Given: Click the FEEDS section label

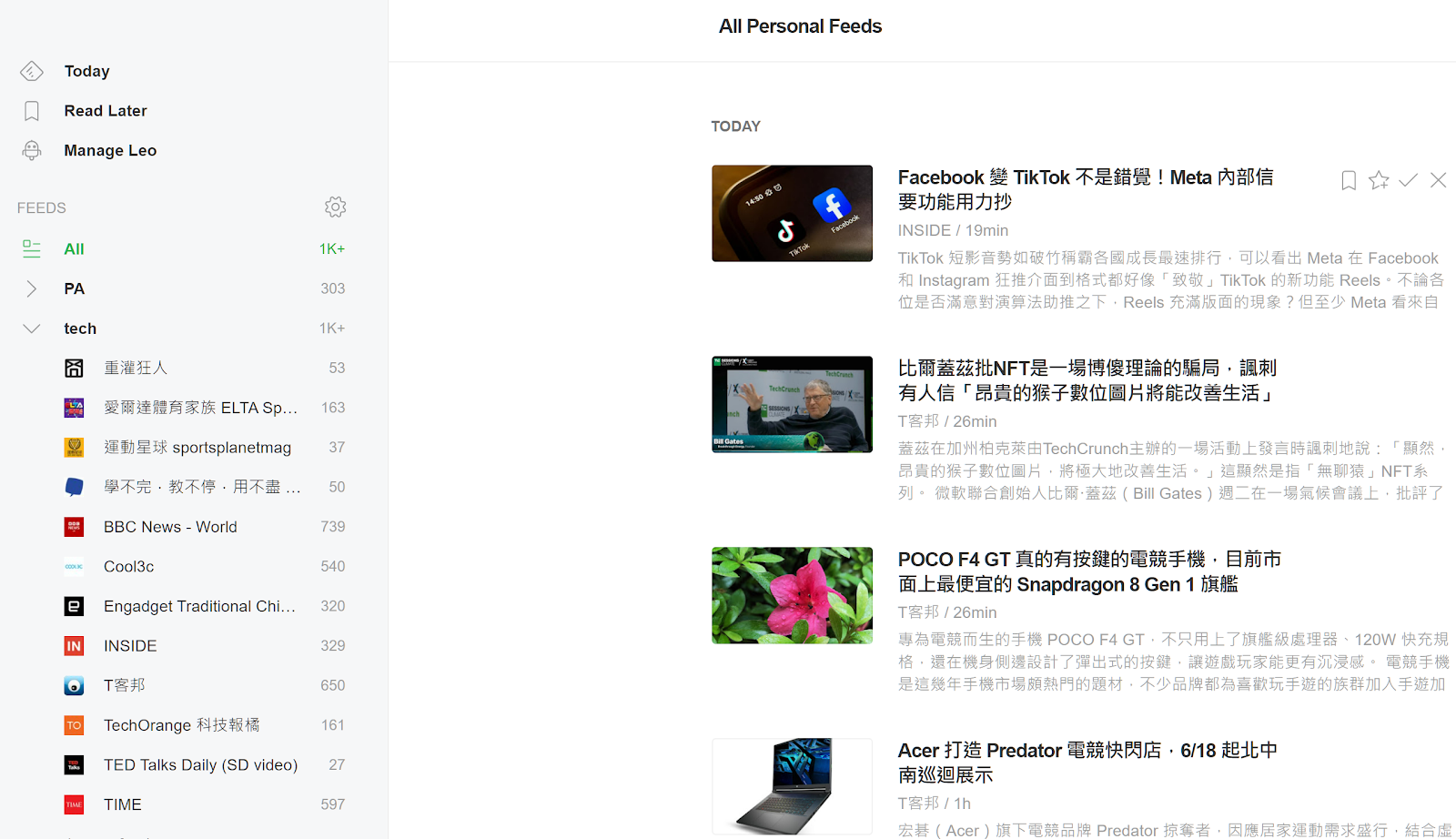Looking at the screenshot, I should [41, 208].
